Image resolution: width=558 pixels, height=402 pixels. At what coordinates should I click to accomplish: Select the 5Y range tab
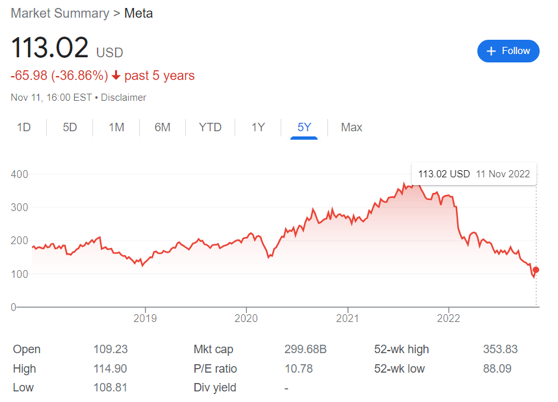tap(304, 127)
